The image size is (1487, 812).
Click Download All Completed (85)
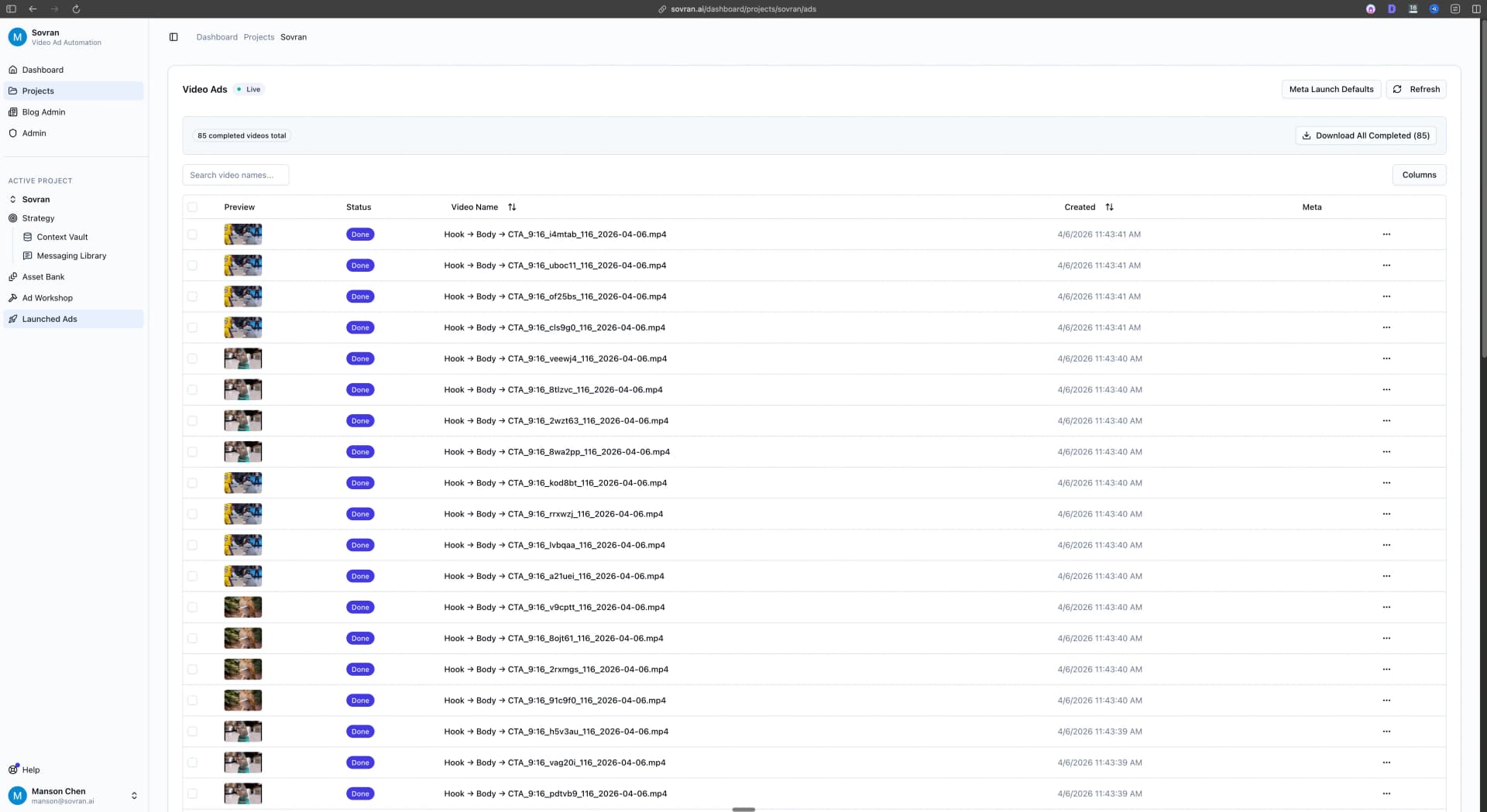(x=1365, y=135)
